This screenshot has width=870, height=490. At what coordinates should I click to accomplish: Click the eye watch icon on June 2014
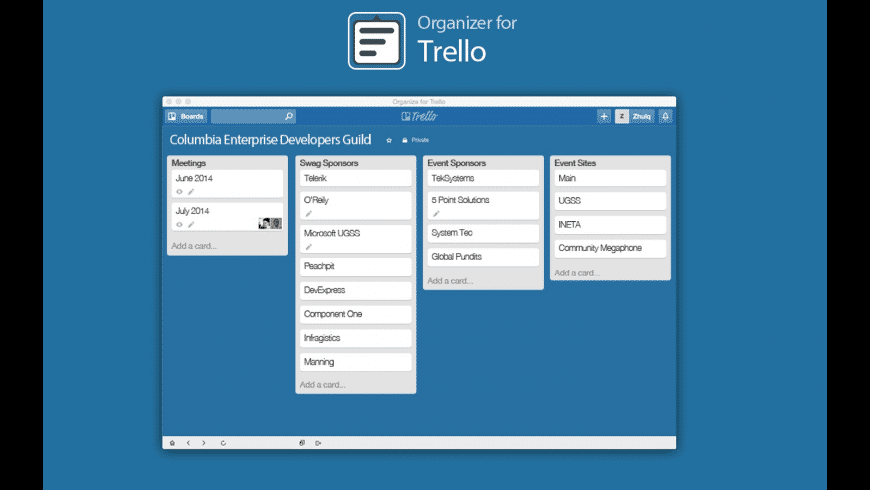tap(179, 191)
